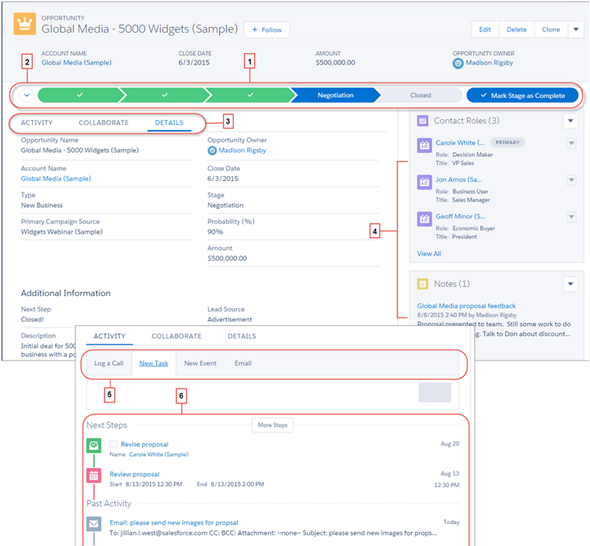
Task: Click Geoff Minor's contact icon
Action: point(424,219)
